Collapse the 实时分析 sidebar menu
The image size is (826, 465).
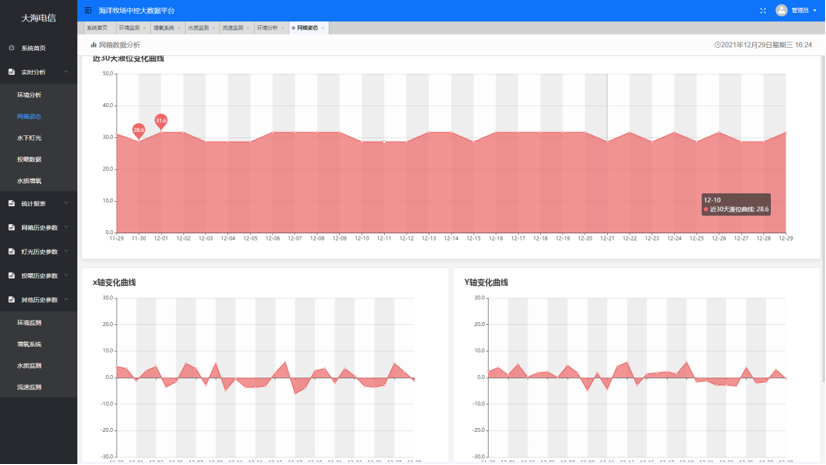coord(66,72)
